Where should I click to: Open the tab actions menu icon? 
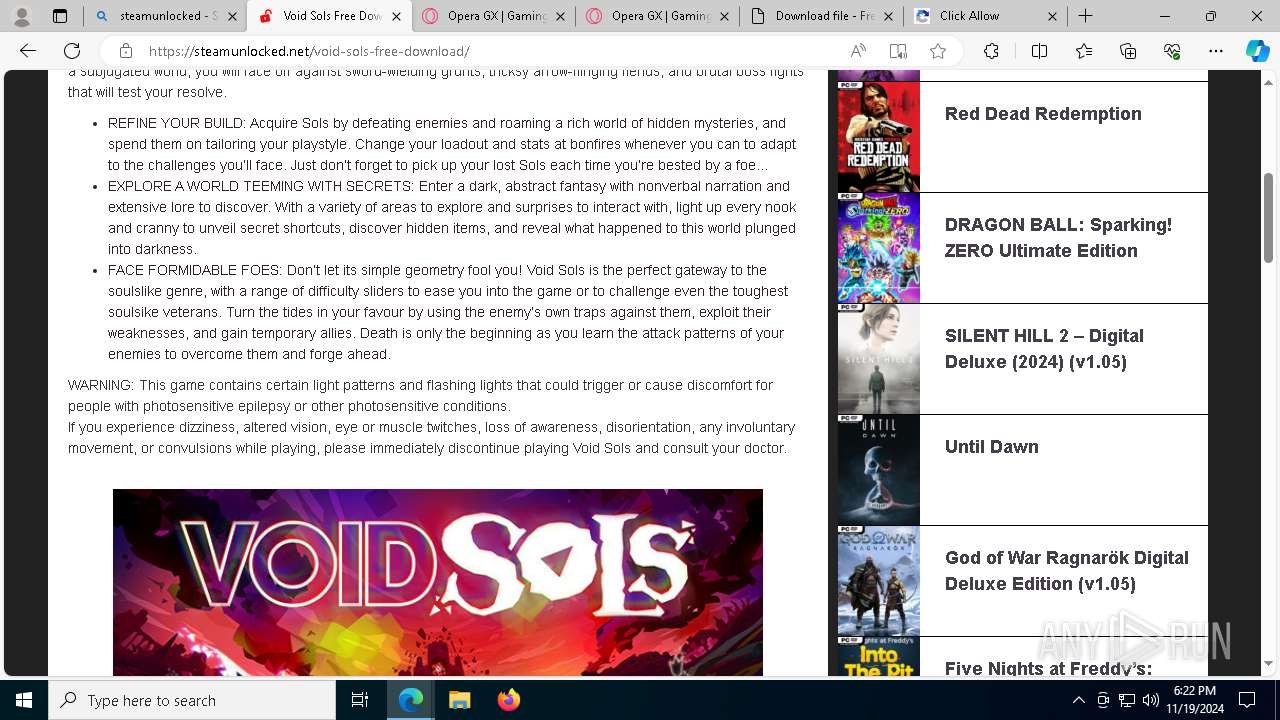click(x=60, y=16)
